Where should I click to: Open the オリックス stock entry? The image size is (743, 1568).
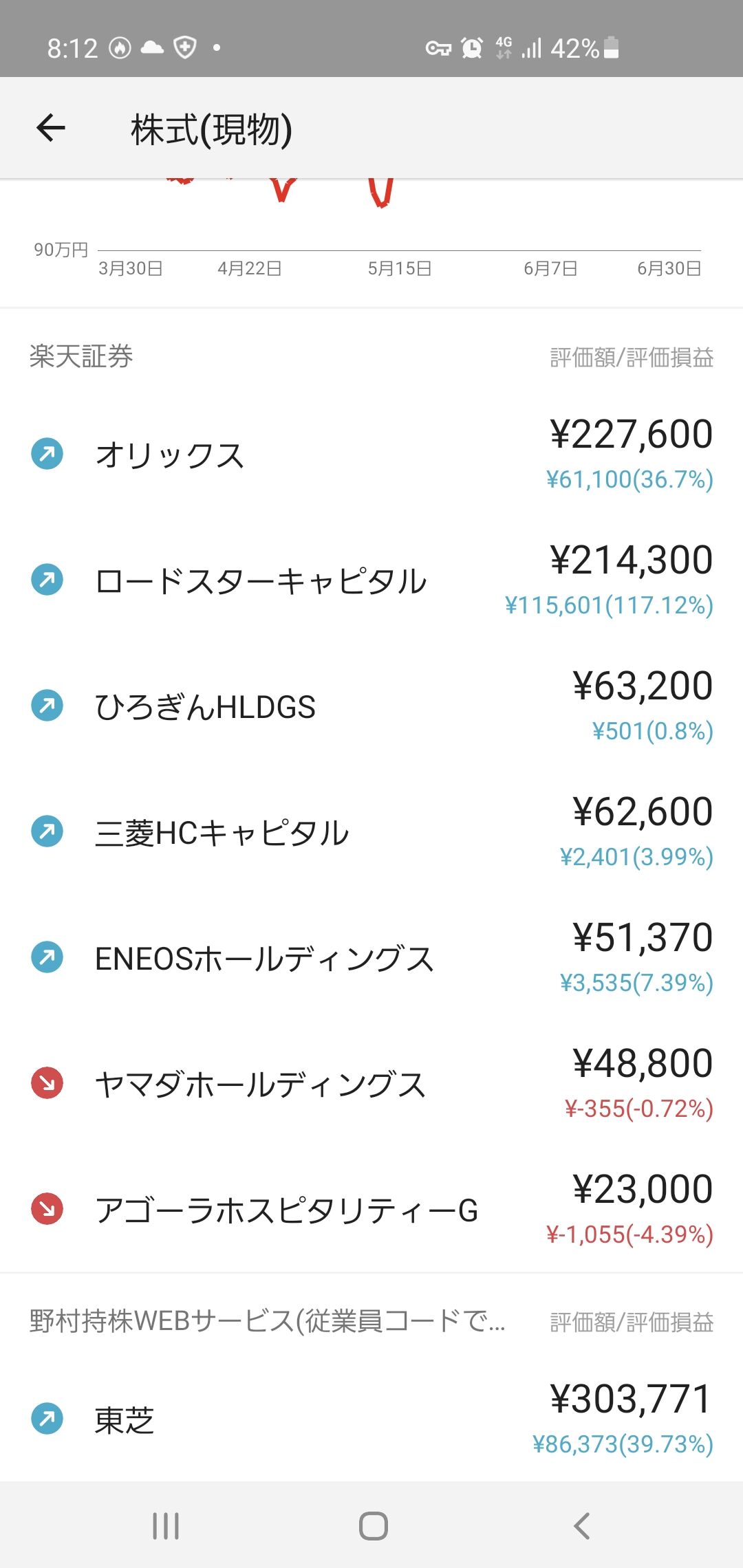(170, 455)
